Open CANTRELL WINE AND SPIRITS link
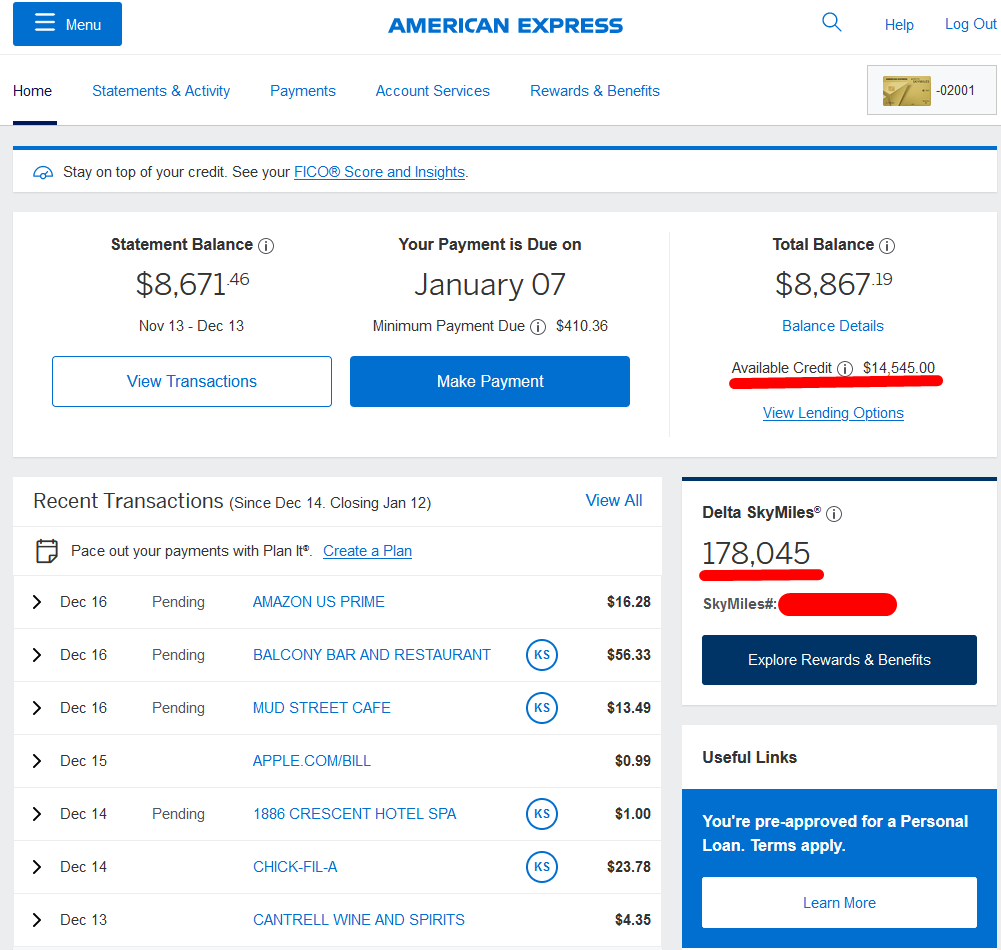The image size is (1001, 950). coord(359,920)
